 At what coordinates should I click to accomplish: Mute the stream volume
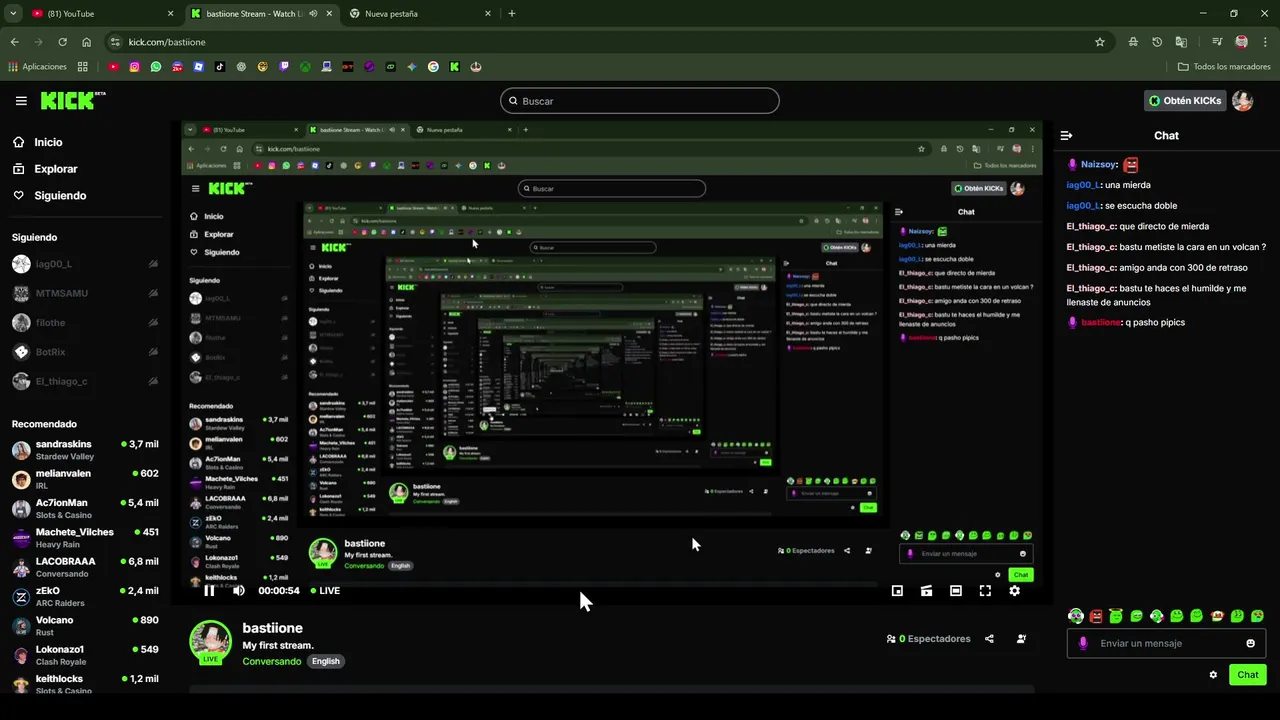pyautogui.click(x=238, y=591)
